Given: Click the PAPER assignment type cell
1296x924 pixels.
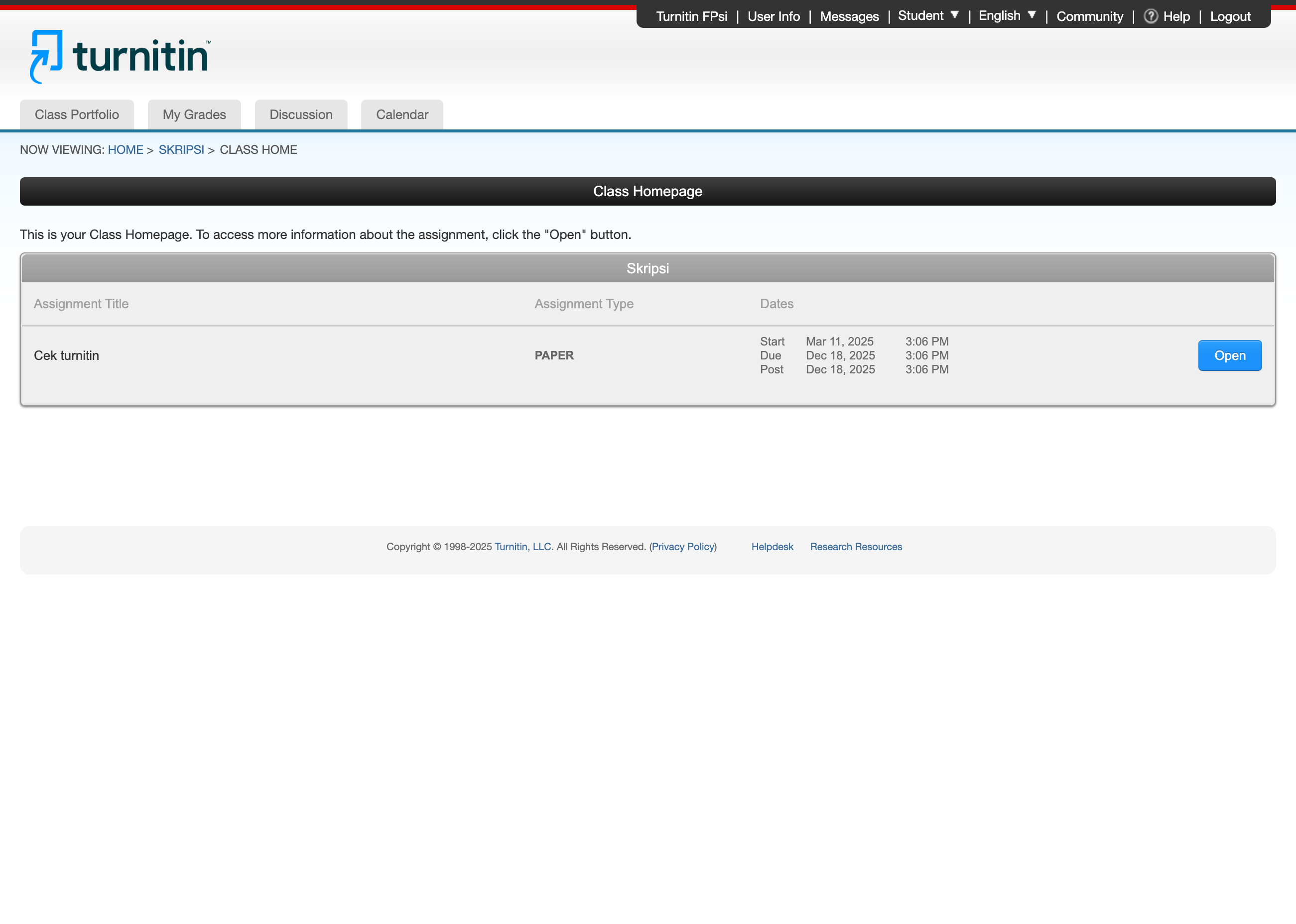Looking at the screenshot, I should 554,355.
